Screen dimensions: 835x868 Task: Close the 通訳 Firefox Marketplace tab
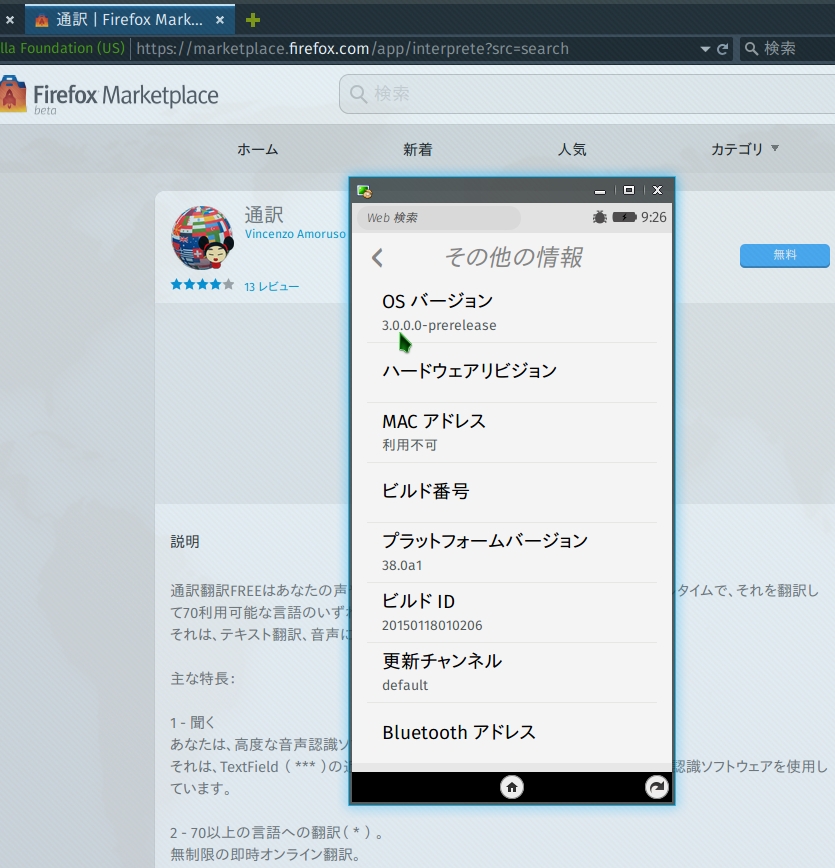click(x=220, y=20)
